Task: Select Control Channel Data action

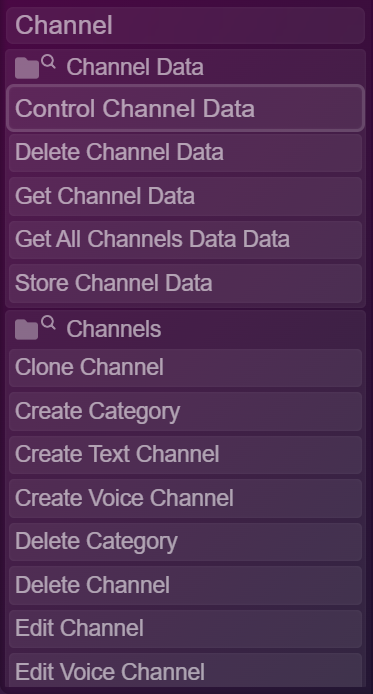Action: [x=185, y=108]
